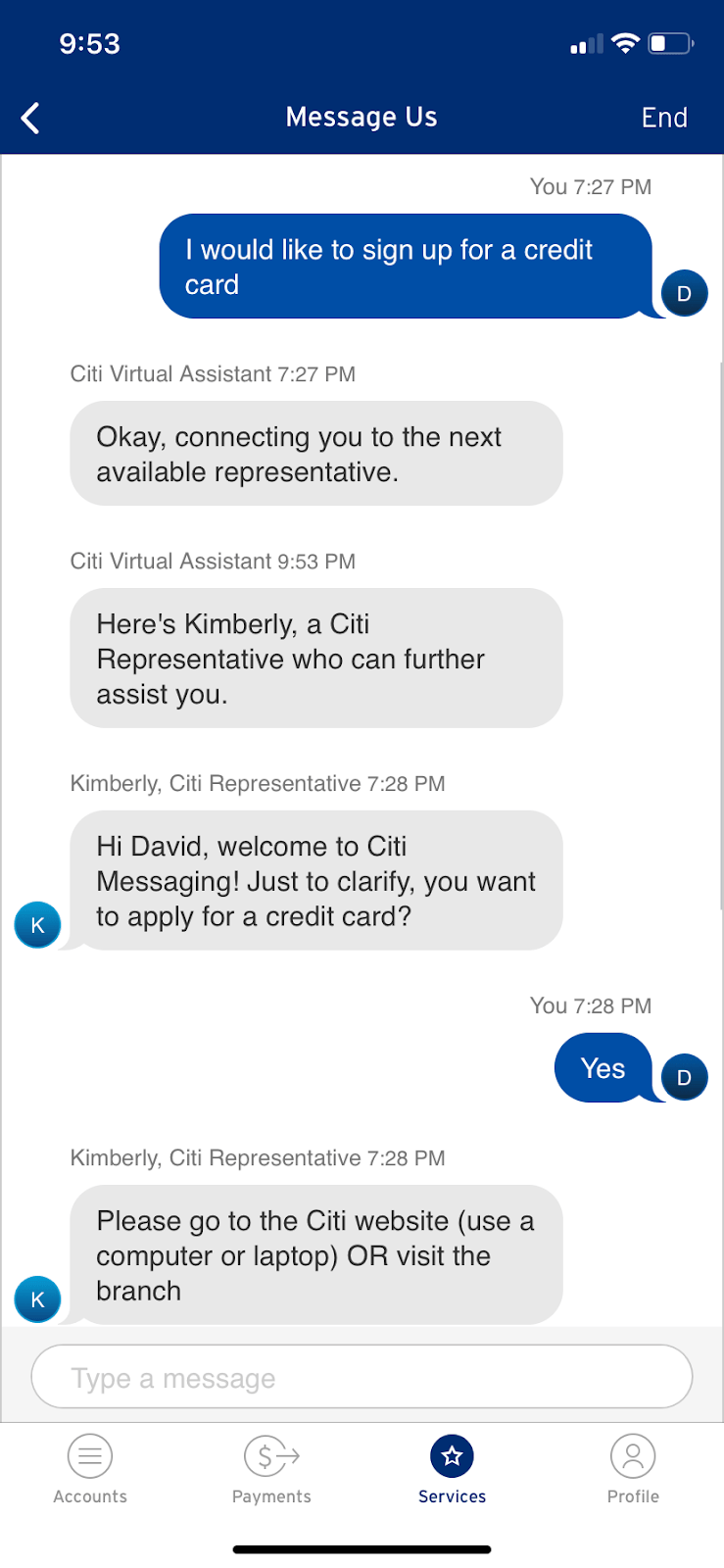Tap the D avatar beside credit card message
Image resolution: width=724 pixels, height=1568 pixels.
(x=684, y=293)
